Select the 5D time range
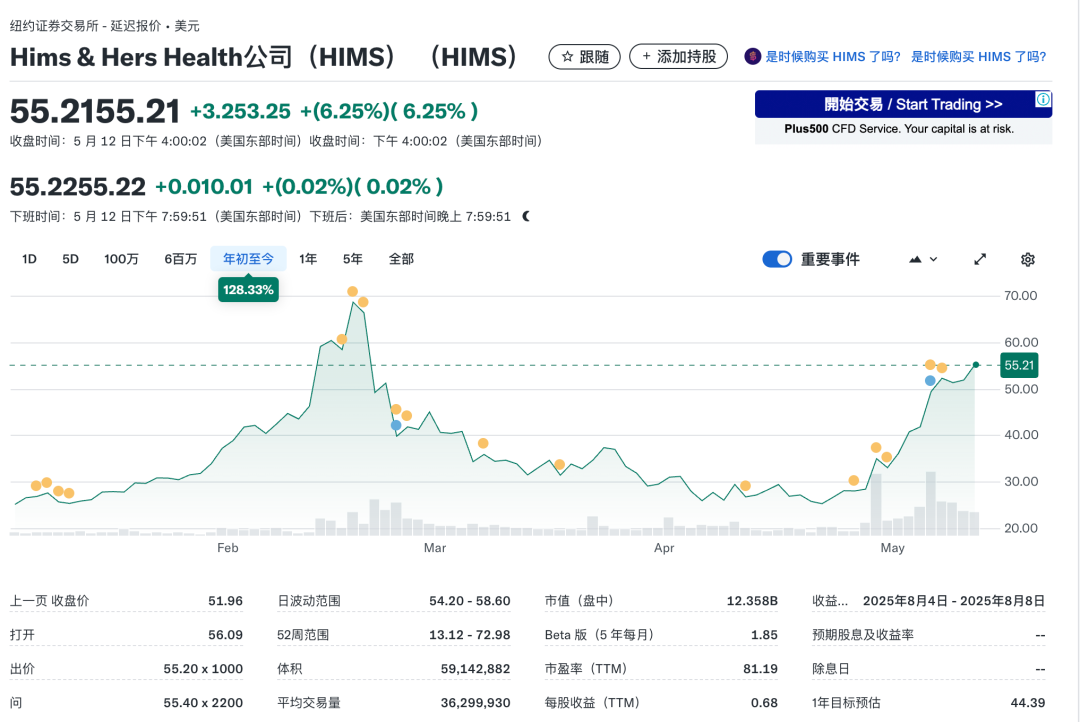This screenshot has width=1080, height=722. pos(70,259)
